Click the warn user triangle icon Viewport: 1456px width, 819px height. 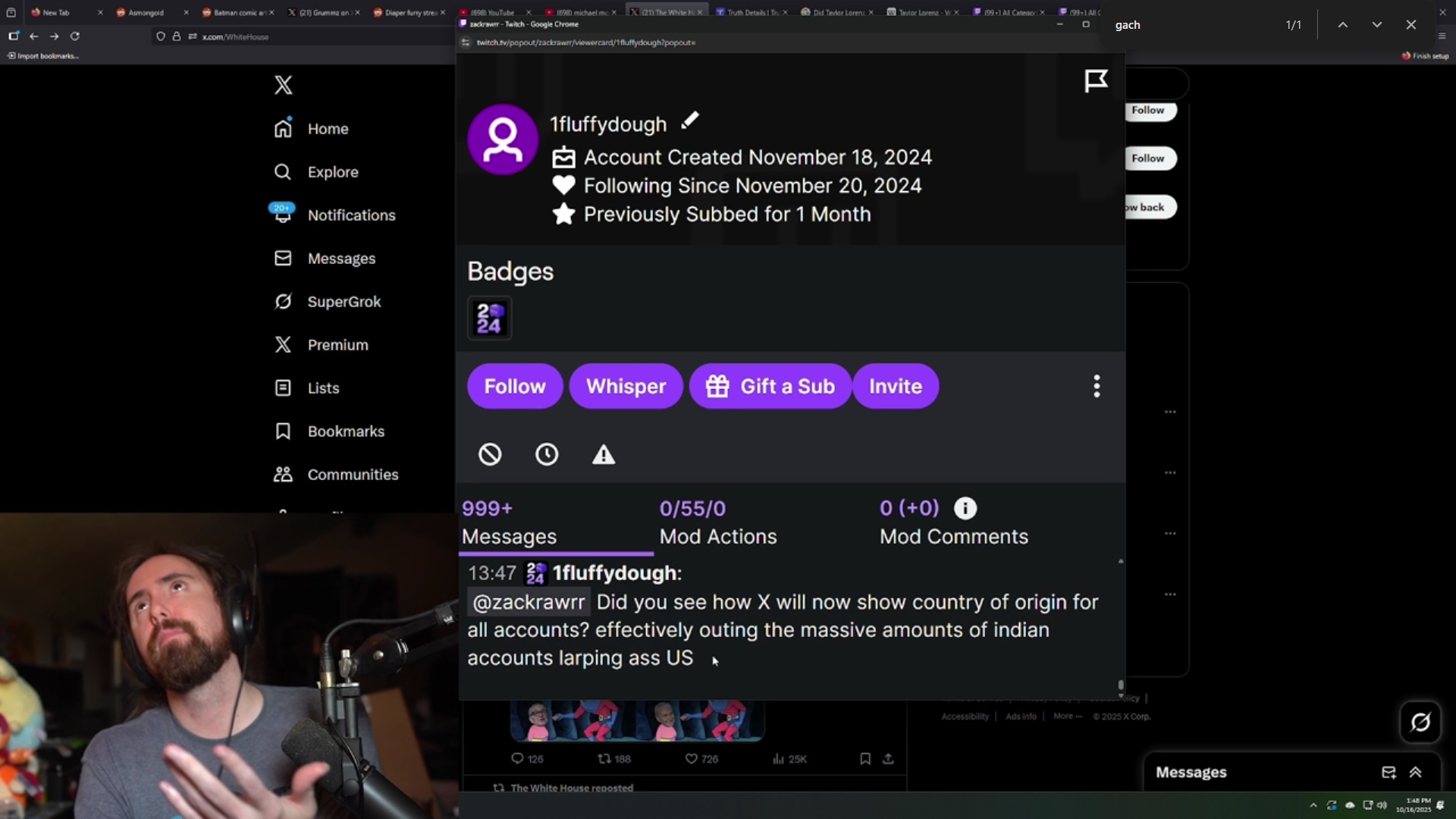coord(604,454)
